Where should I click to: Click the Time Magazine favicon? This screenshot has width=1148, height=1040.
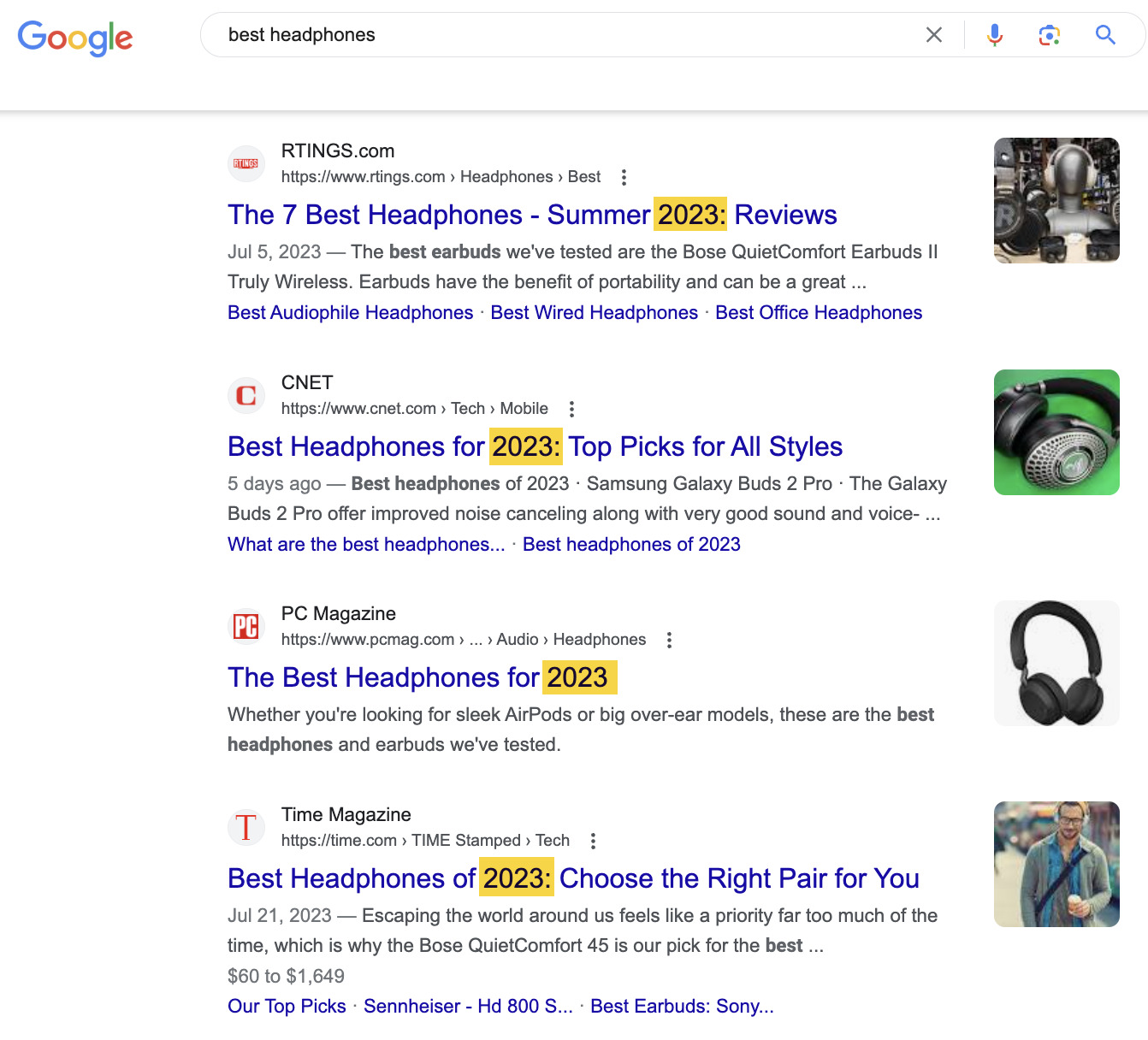tap(246, 827)
